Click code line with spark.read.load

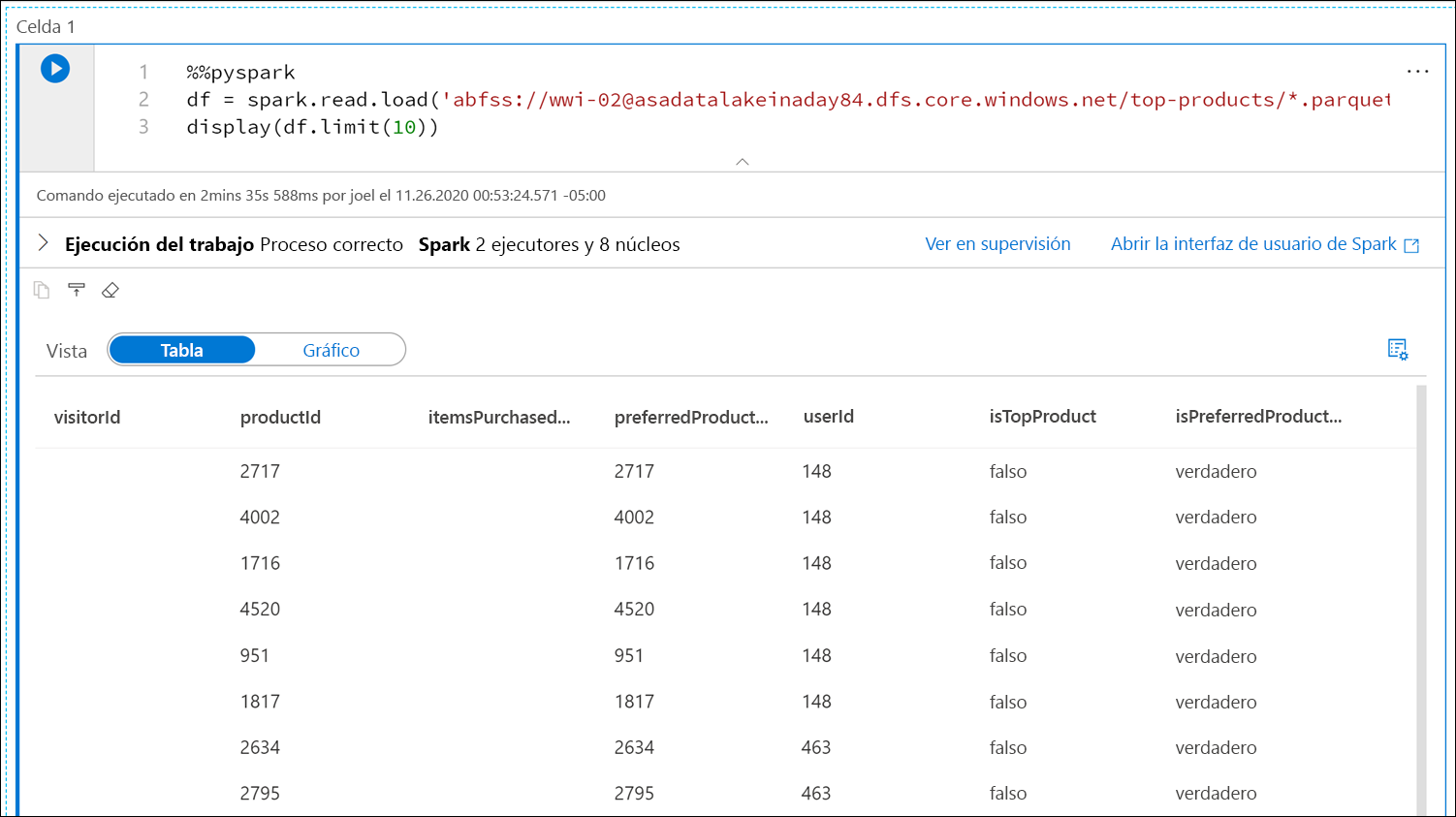point(788,100)
